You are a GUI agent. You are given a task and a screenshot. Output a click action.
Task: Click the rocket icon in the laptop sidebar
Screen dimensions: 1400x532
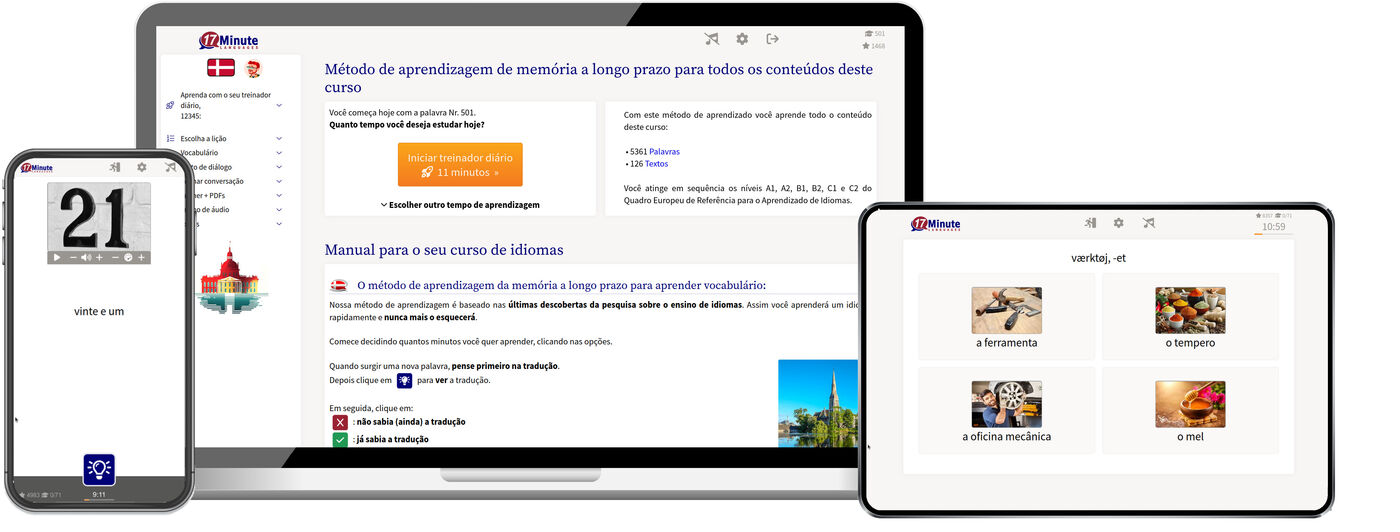[x=171, y=105]
